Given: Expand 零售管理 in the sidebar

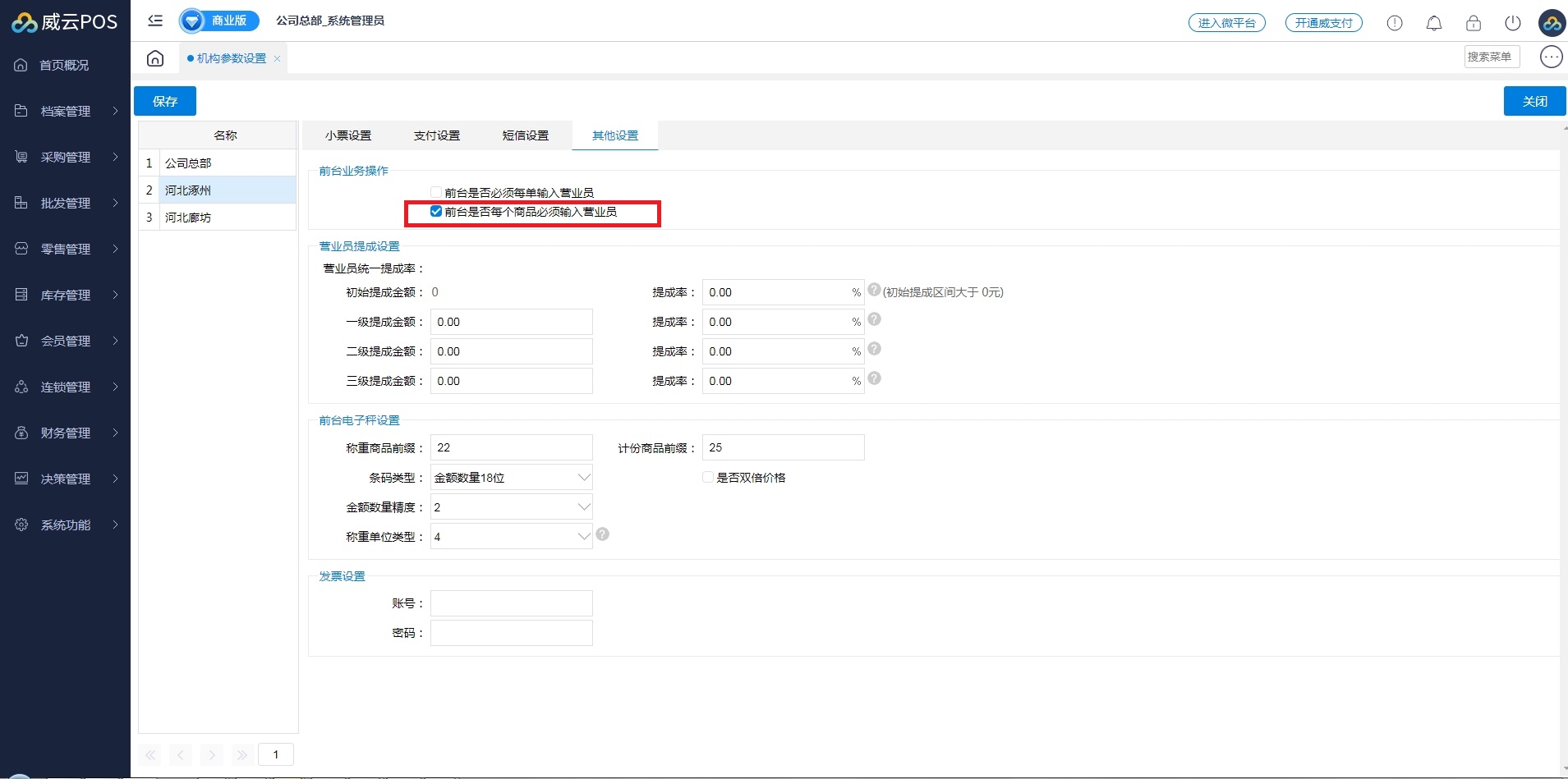Looking at the screenshot, I should point(66,249).
